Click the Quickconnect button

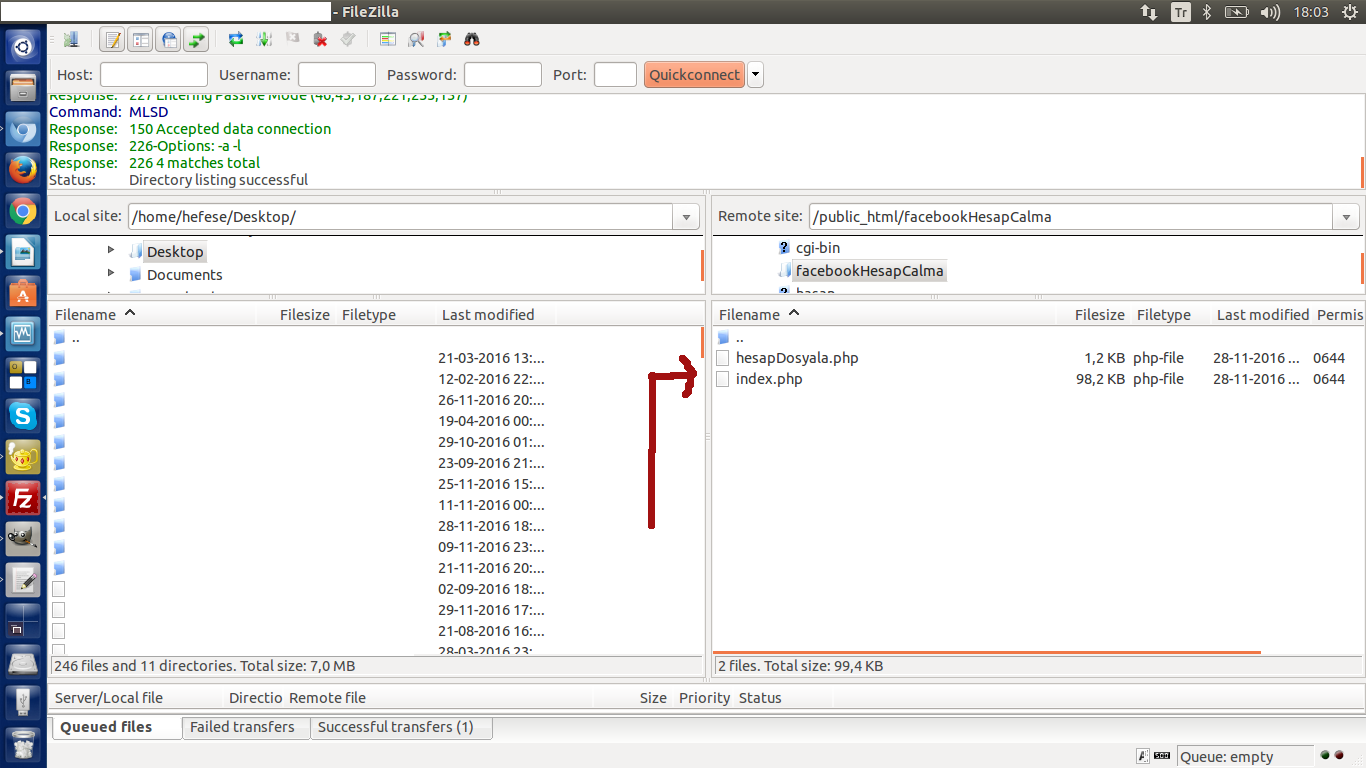coord(694,75)
